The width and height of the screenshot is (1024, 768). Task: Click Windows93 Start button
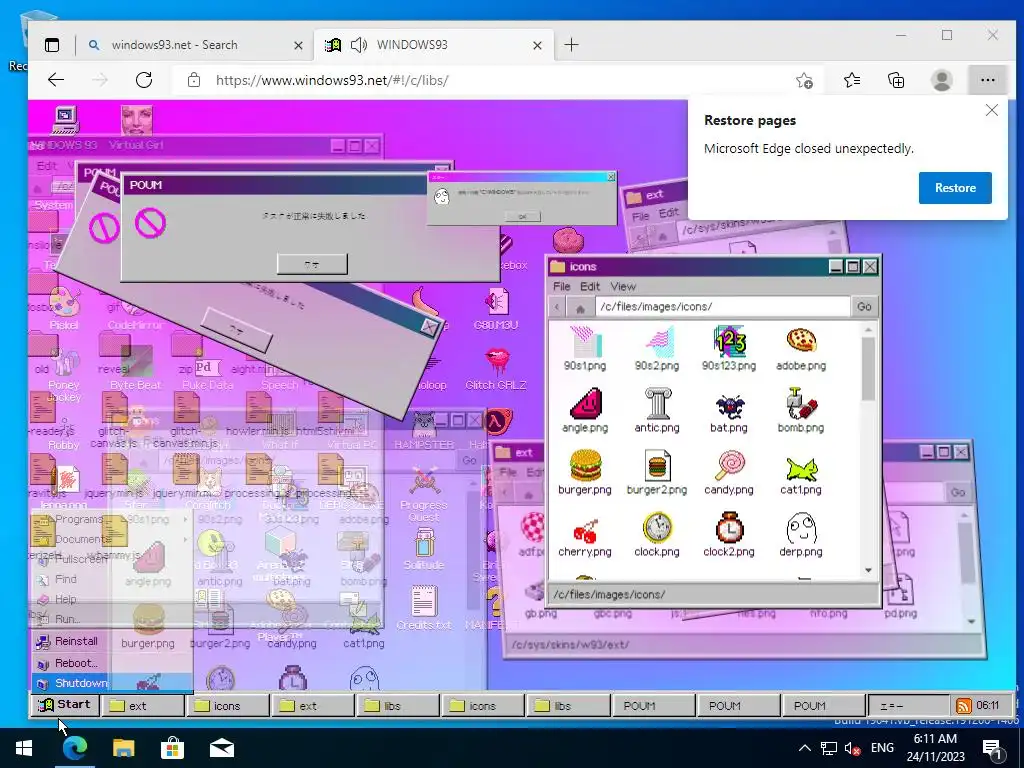[x=65, y=705]
